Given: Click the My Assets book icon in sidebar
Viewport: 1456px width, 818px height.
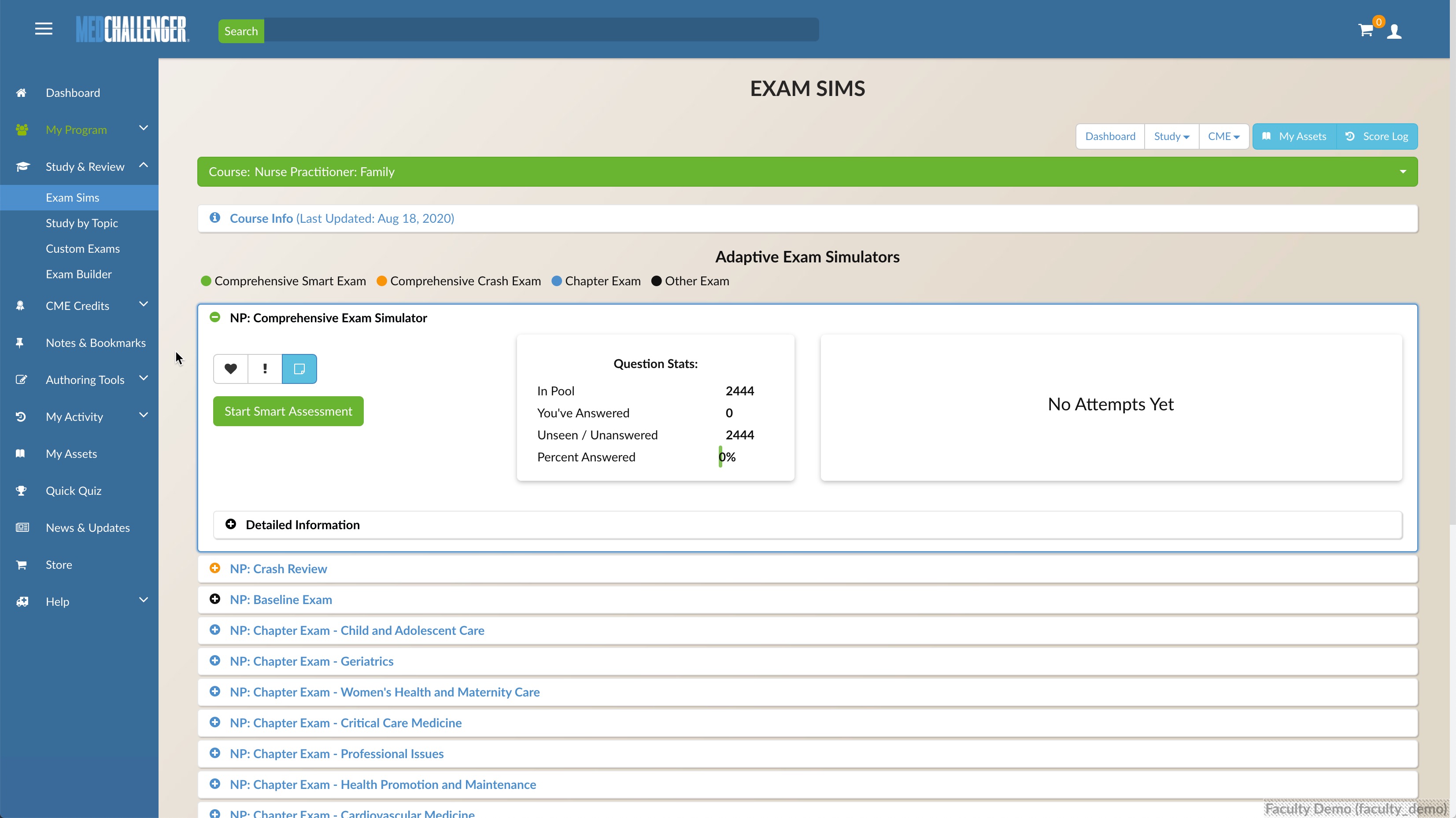Looking at the screenshot, I should tap(20, 453).
